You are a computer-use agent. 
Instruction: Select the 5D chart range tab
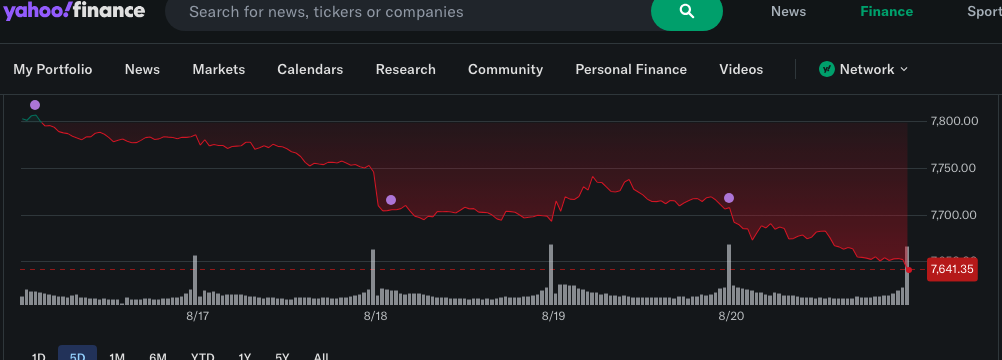coord(77,354)
